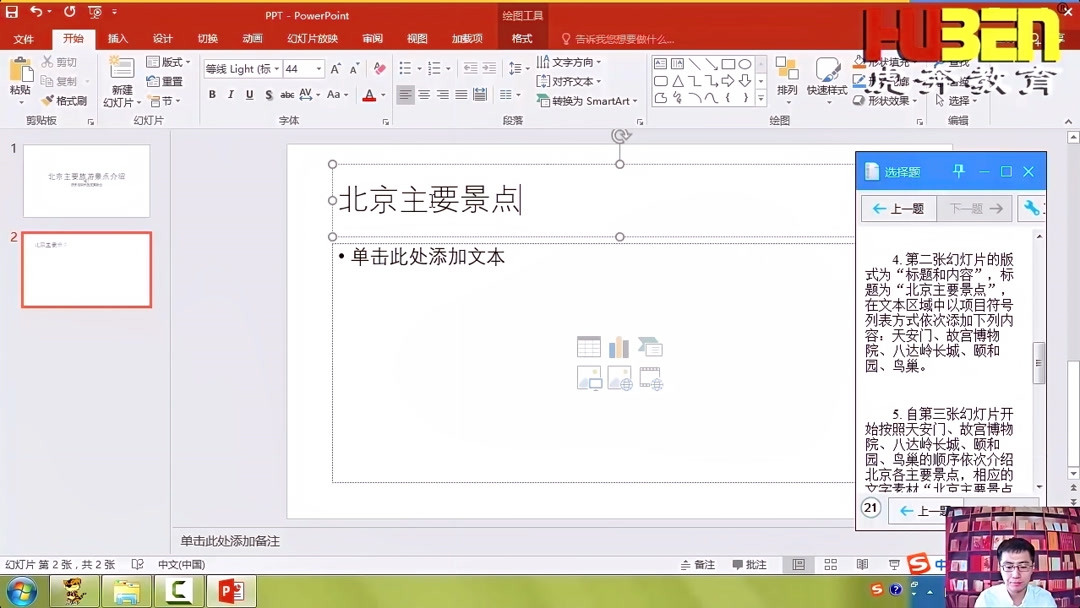This screenshot has width=1080, height=608.
Task: Toggle italic formatting
Action: point(231,92)
